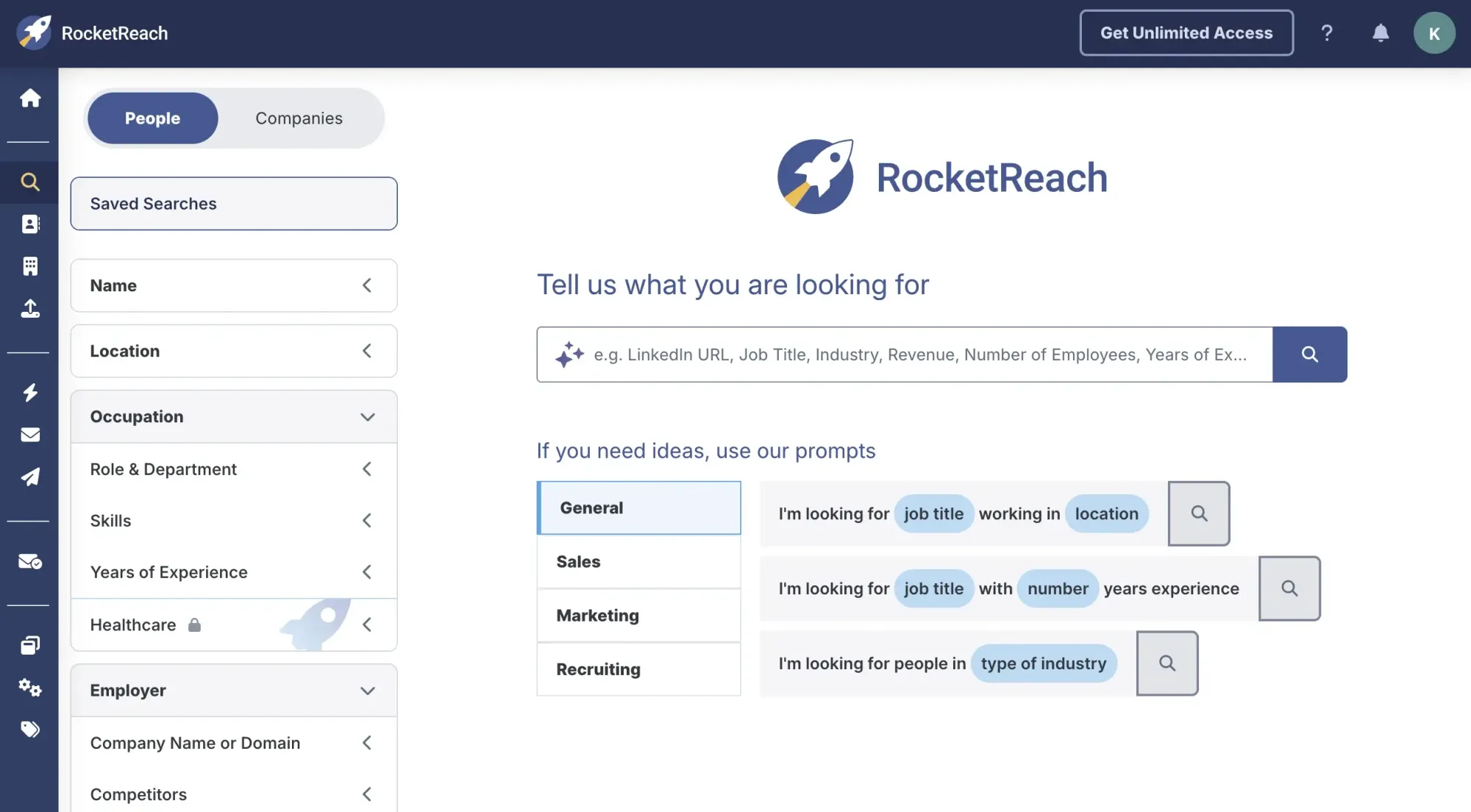Click 'type of industry' chip

pos(1044,663)
